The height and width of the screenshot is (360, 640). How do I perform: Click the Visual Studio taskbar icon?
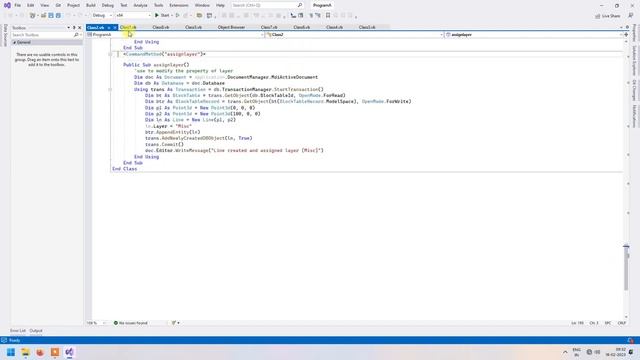[69, 352]
